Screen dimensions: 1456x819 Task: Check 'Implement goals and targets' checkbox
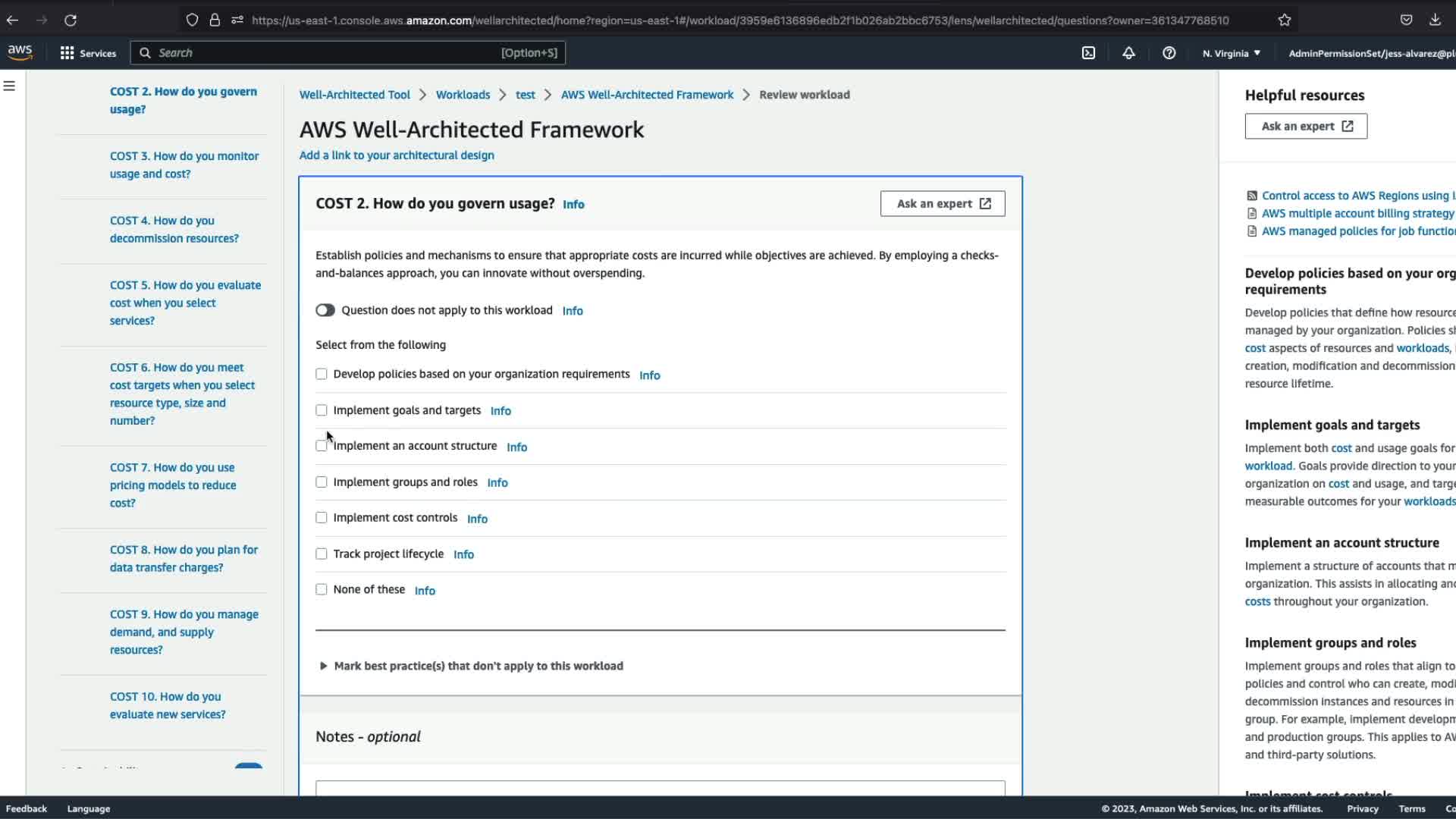(322, 410)
